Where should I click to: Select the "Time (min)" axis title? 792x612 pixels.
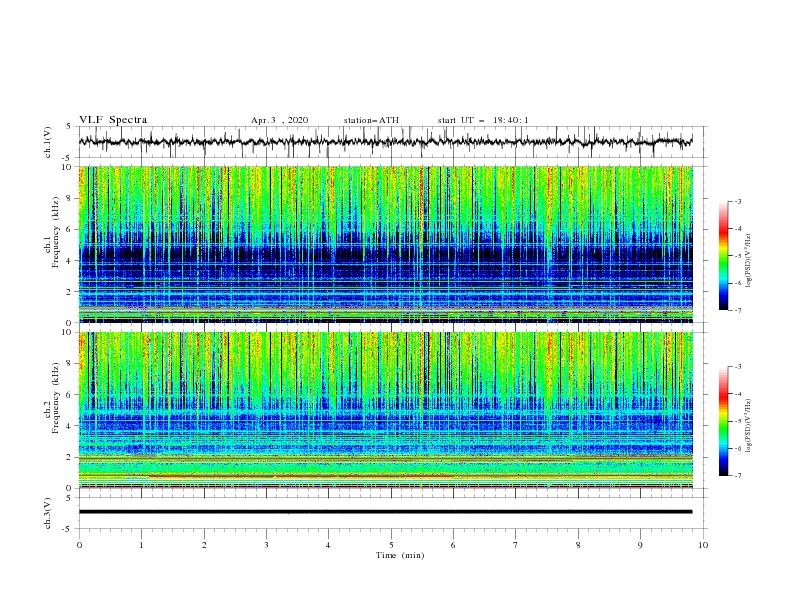pos(400,555)
